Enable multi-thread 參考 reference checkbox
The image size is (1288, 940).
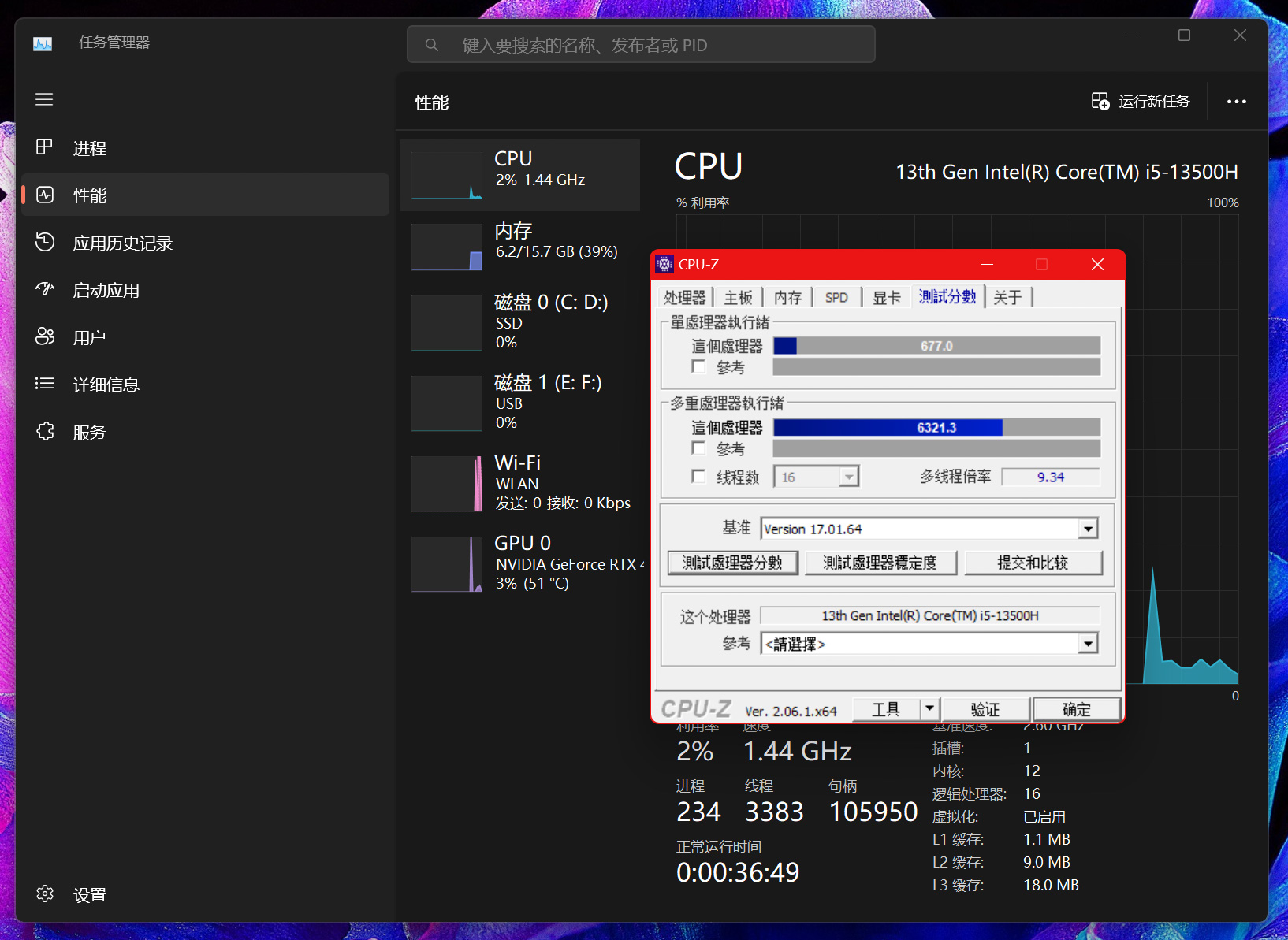698,448
